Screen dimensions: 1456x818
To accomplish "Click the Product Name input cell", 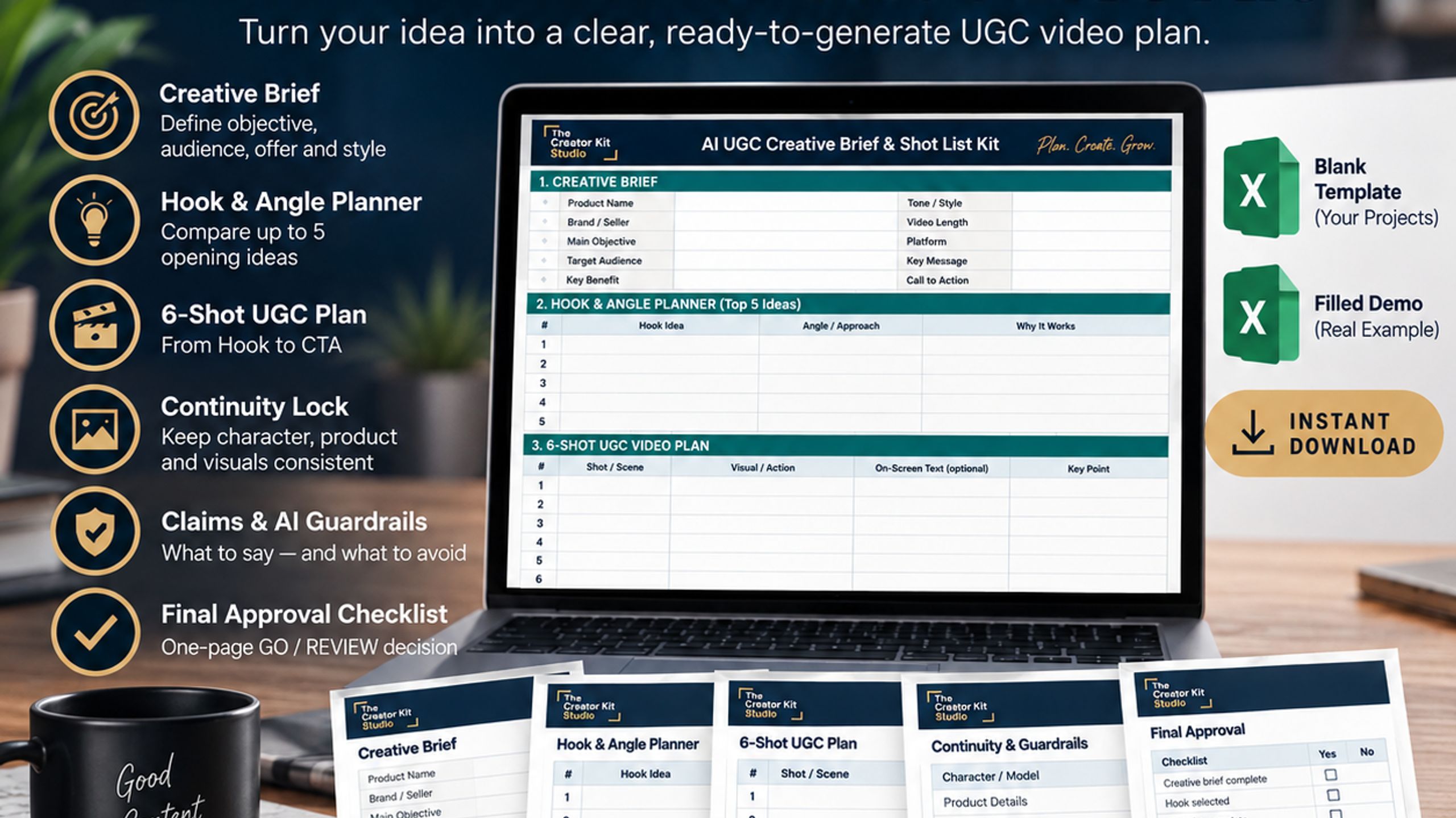I will 787,203.
